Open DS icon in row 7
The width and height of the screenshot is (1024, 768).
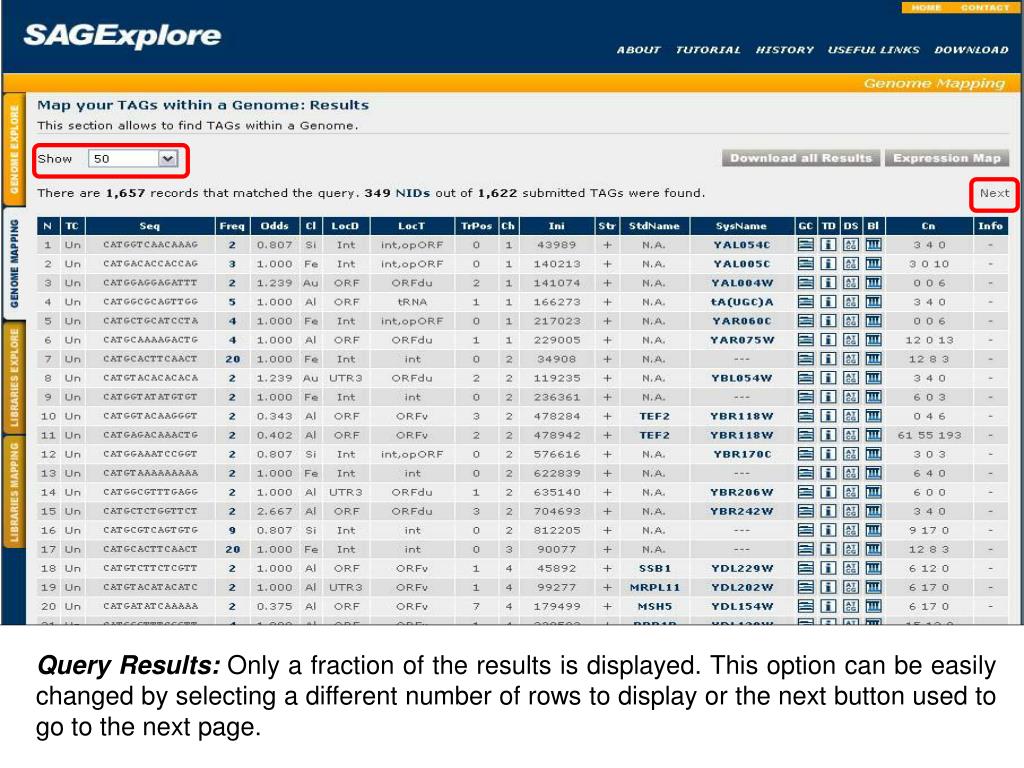coord(850,359)
